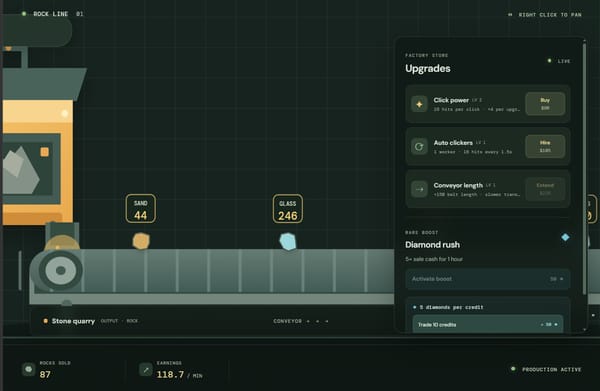
Task: Click the GLASS 246 label tag
Action: 288,209
